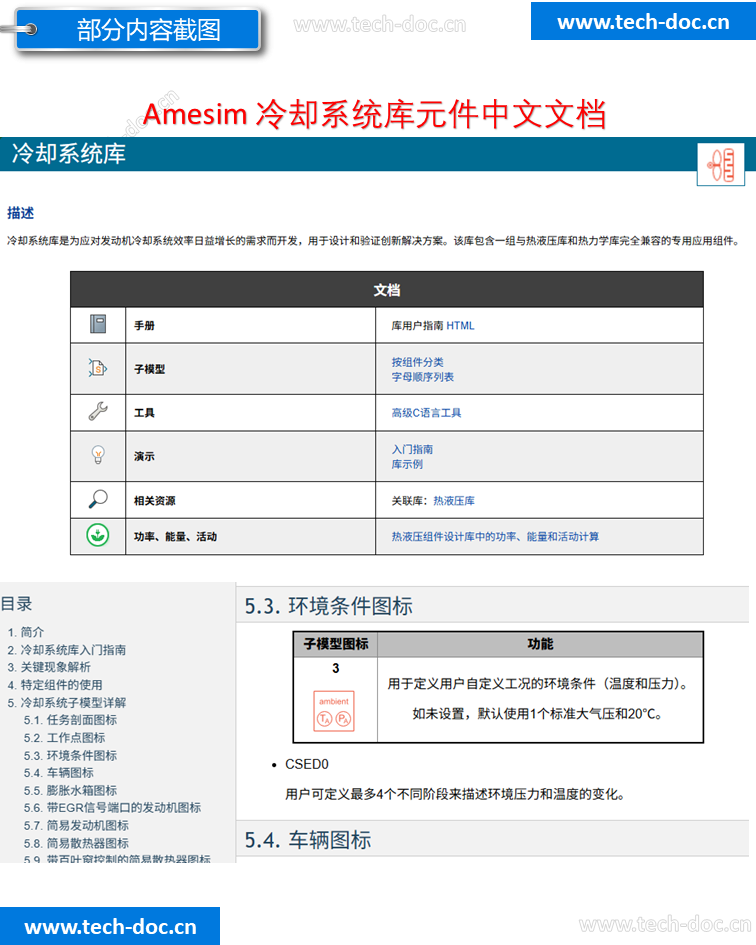Go to 2. 冷却系统库入门指南 entry
The height and width of the screenshot is (945, 756).
[67, 650]
